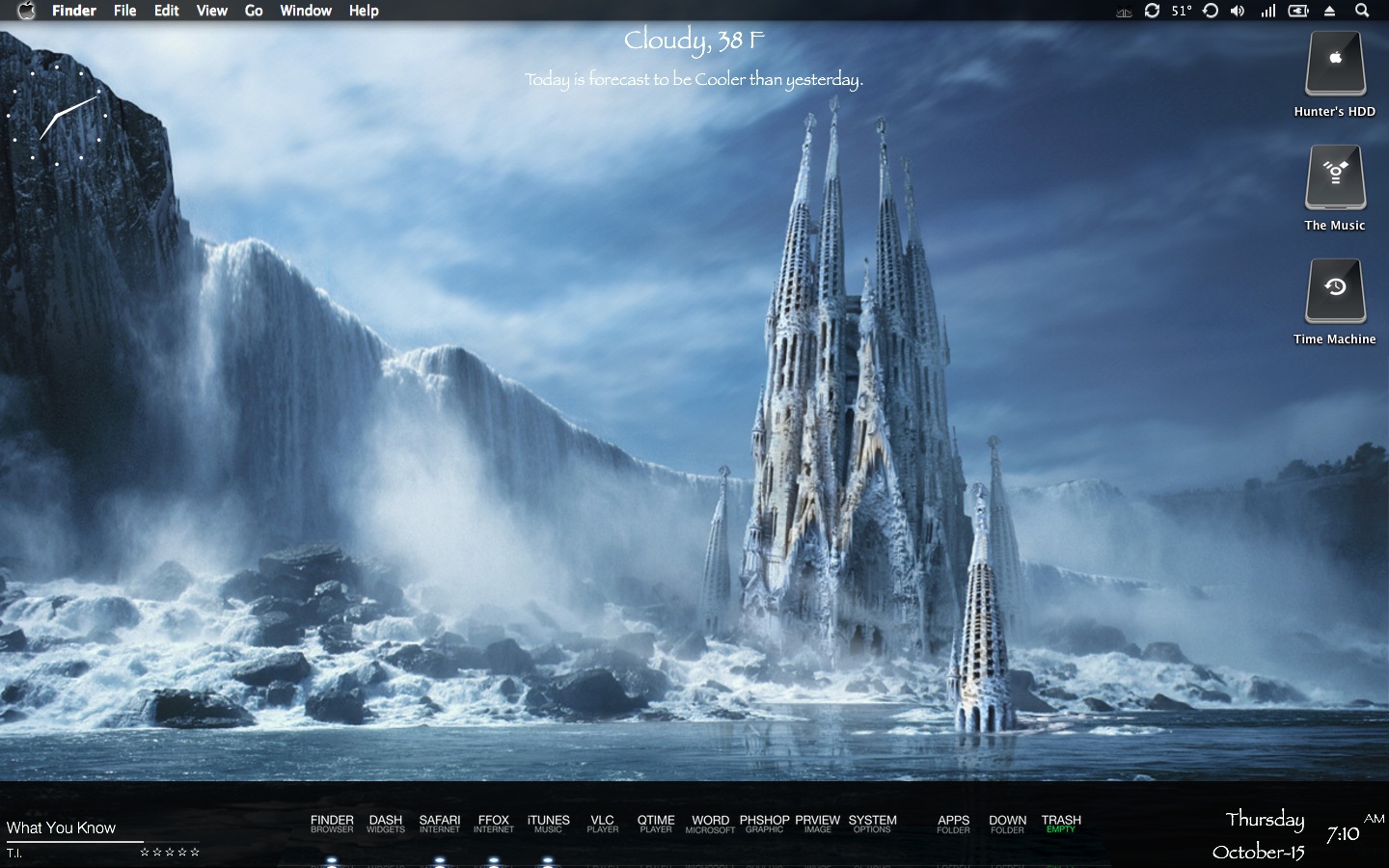Click the "T.I." artist name
Image resolution: width=1389 pixels, height=868 pixels.
click(x=14, y=854)
